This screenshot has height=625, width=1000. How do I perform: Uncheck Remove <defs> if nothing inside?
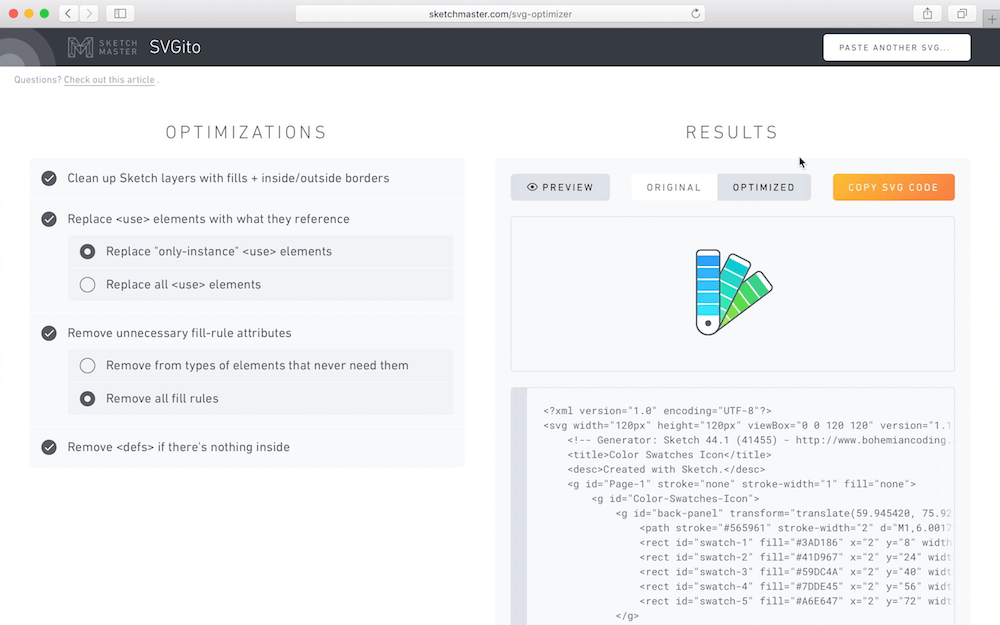pyautogui.click(x=49, y=447)
